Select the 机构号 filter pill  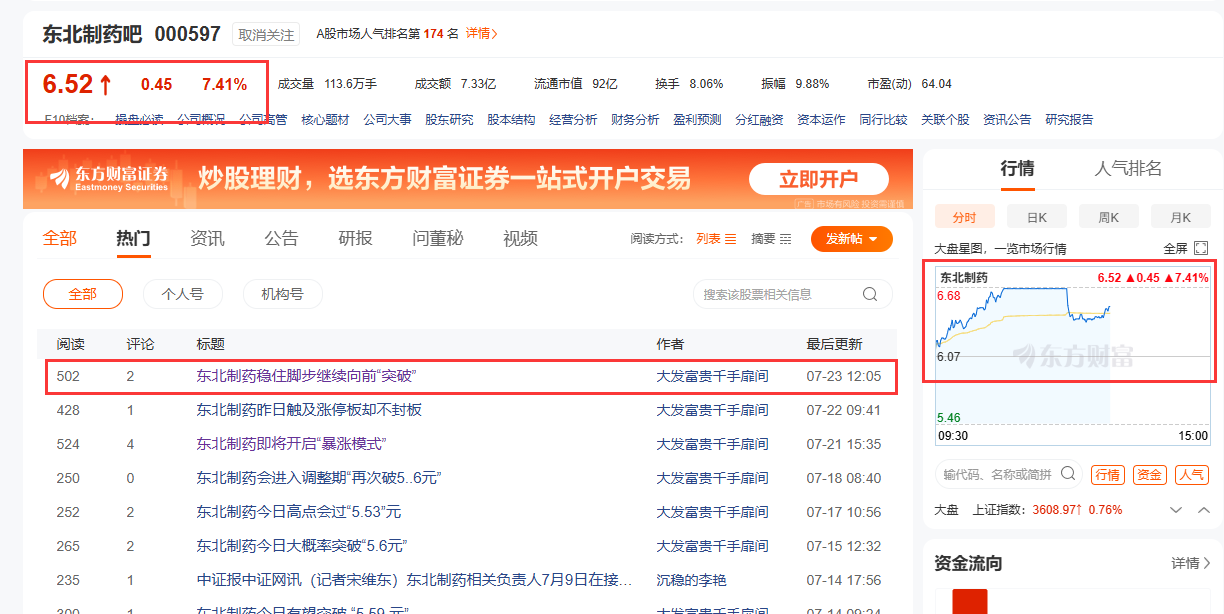click(283, 294)
